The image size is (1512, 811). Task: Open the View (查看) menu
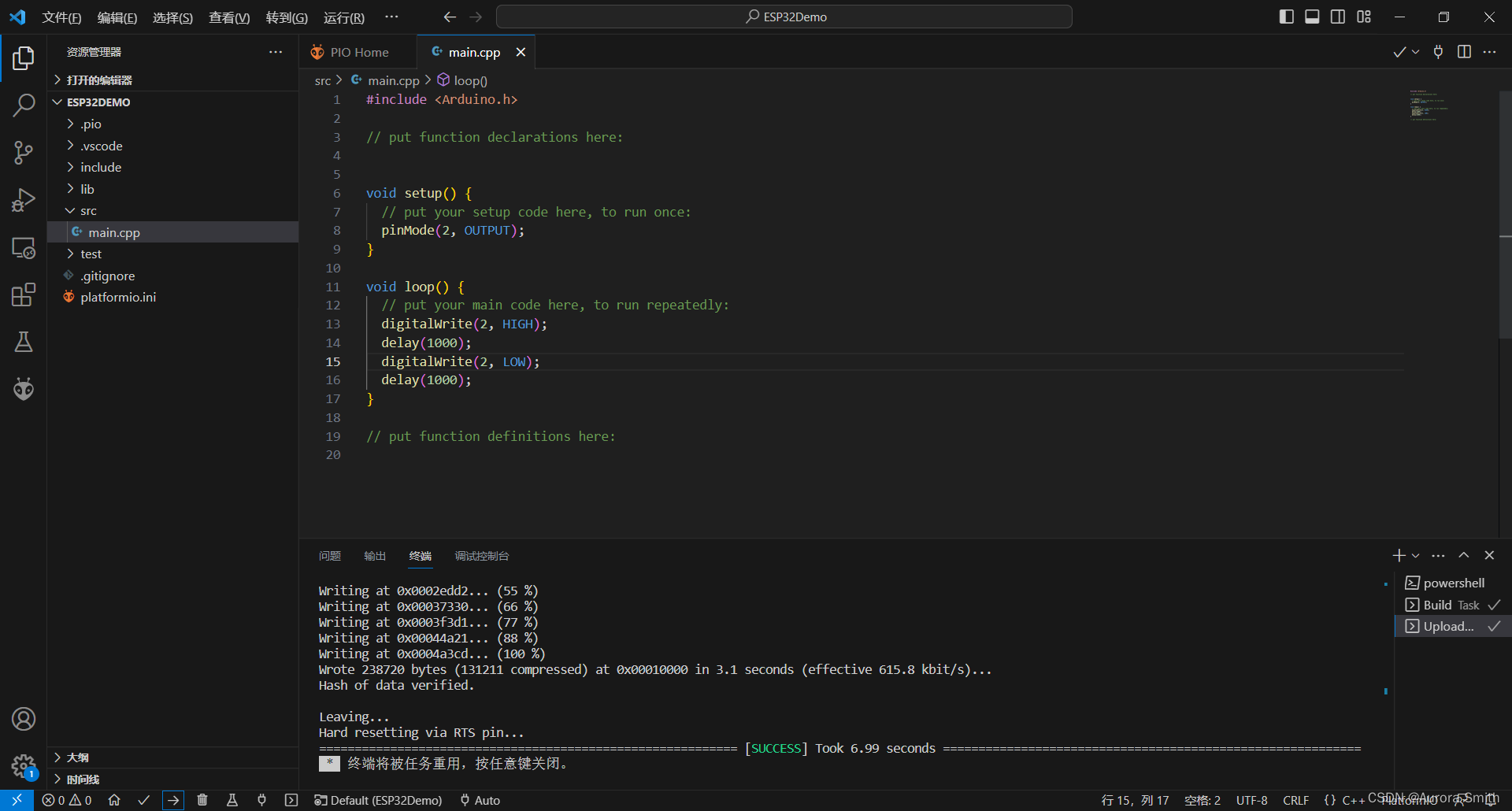pyautogui.click(x=229, y=17)
